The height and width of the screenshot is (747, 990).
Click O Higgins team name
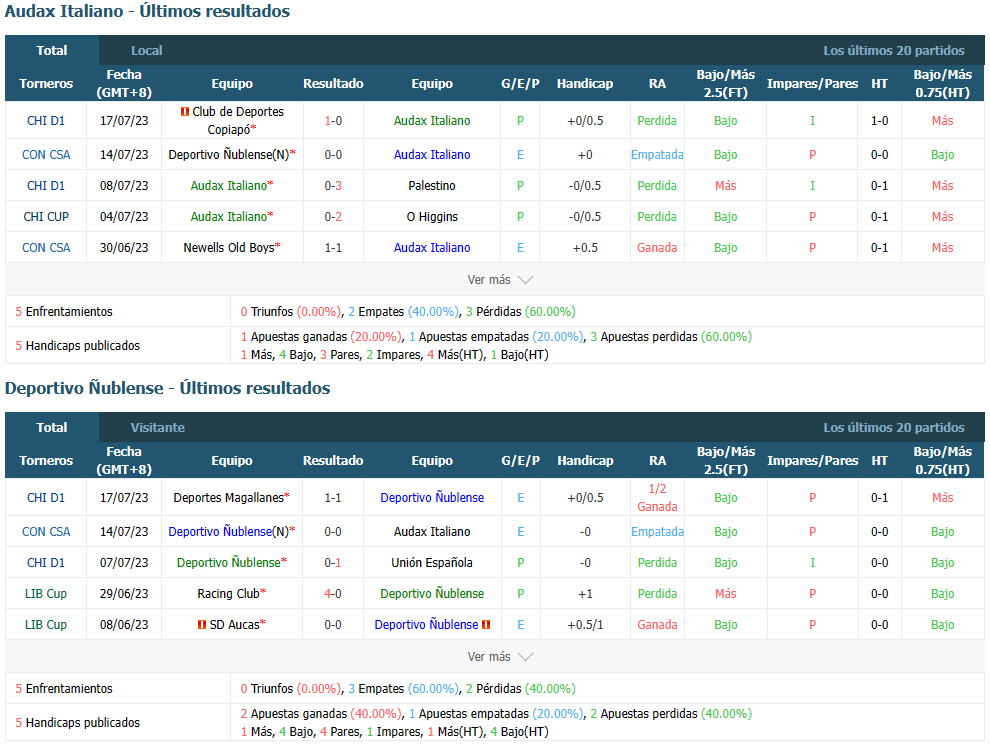[432, 217]
